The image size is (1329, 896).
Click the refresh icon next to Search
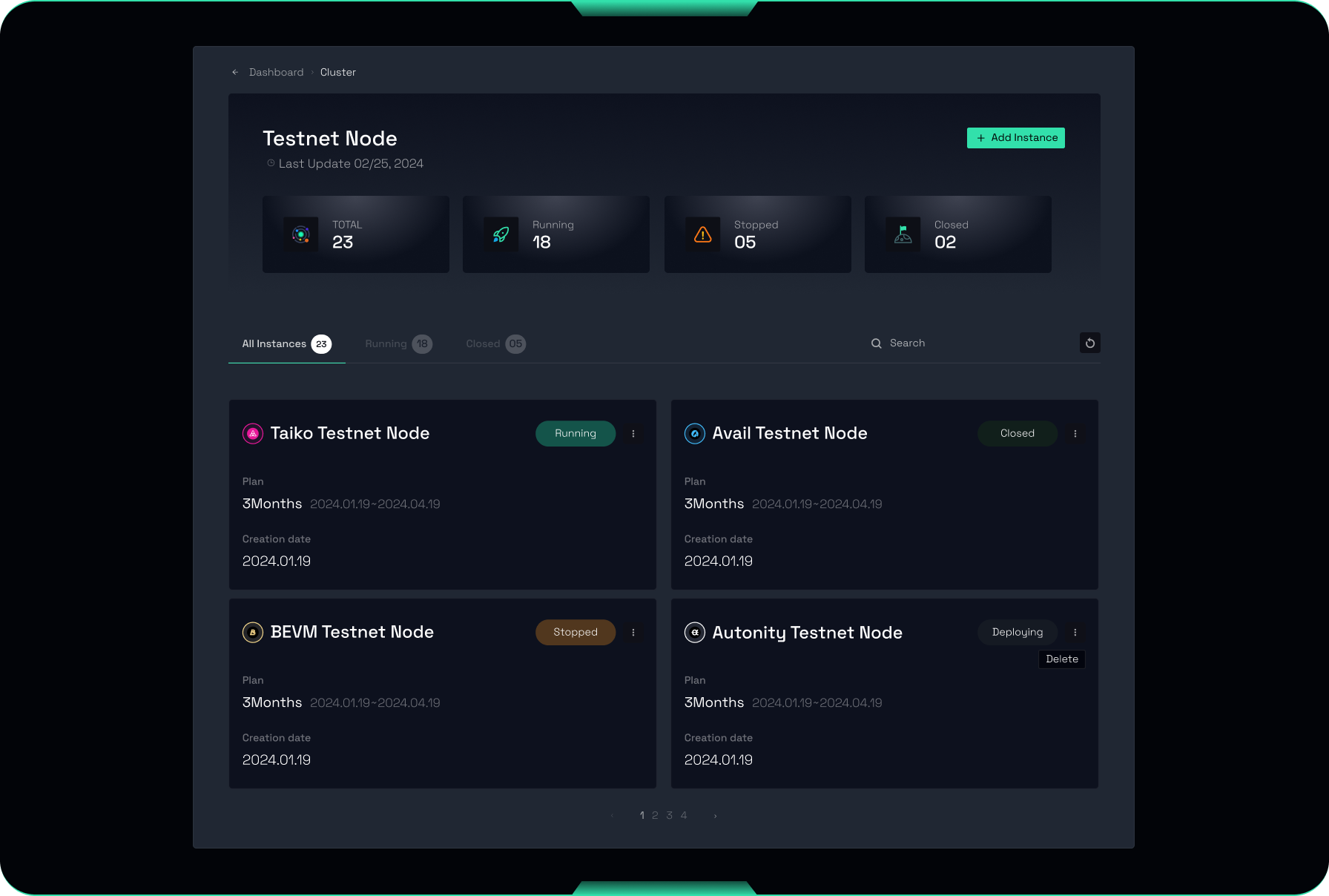1089,343
